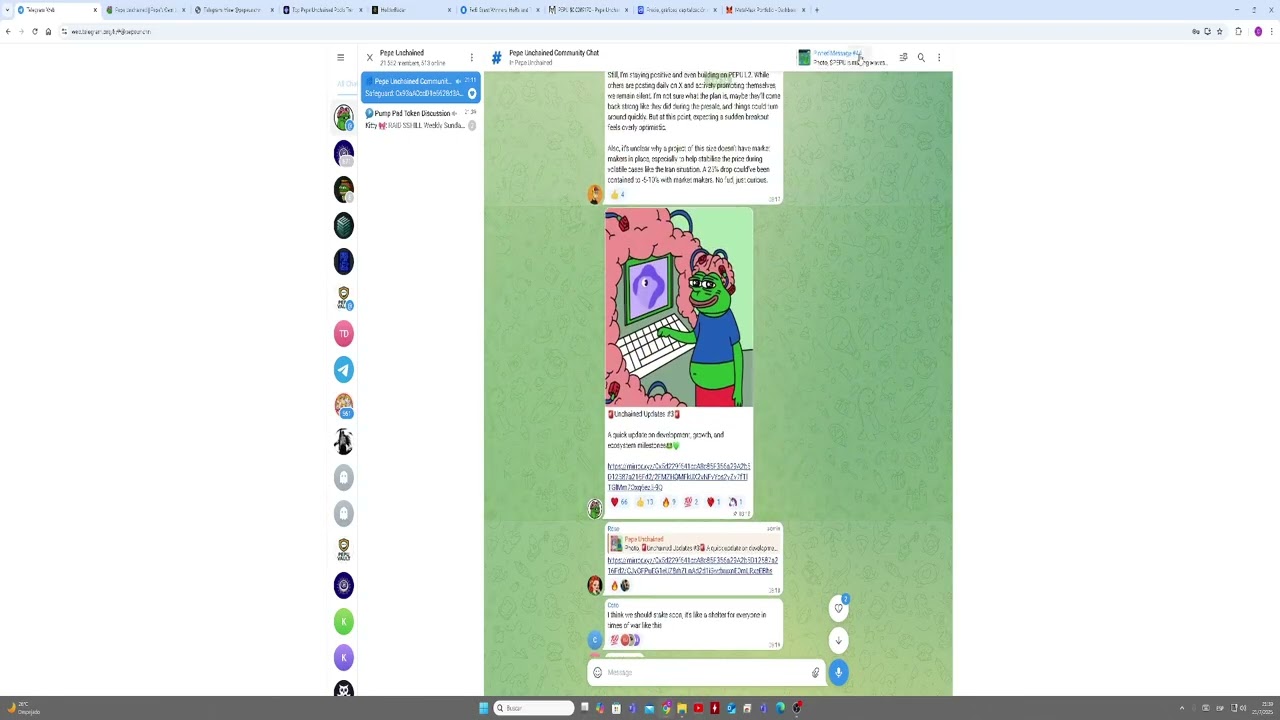Open the pinned message preview
Screen dimensions: 1280x720
841,58
